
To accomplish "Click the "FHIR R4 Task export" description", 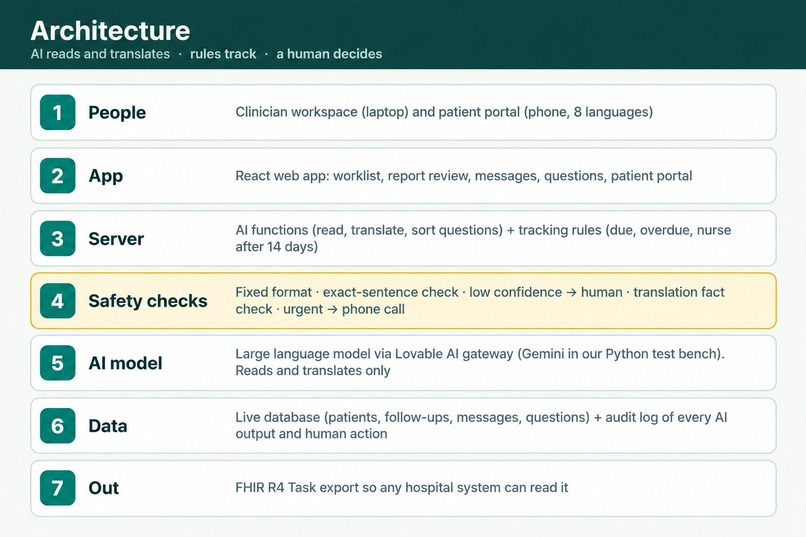I will 402,487.
